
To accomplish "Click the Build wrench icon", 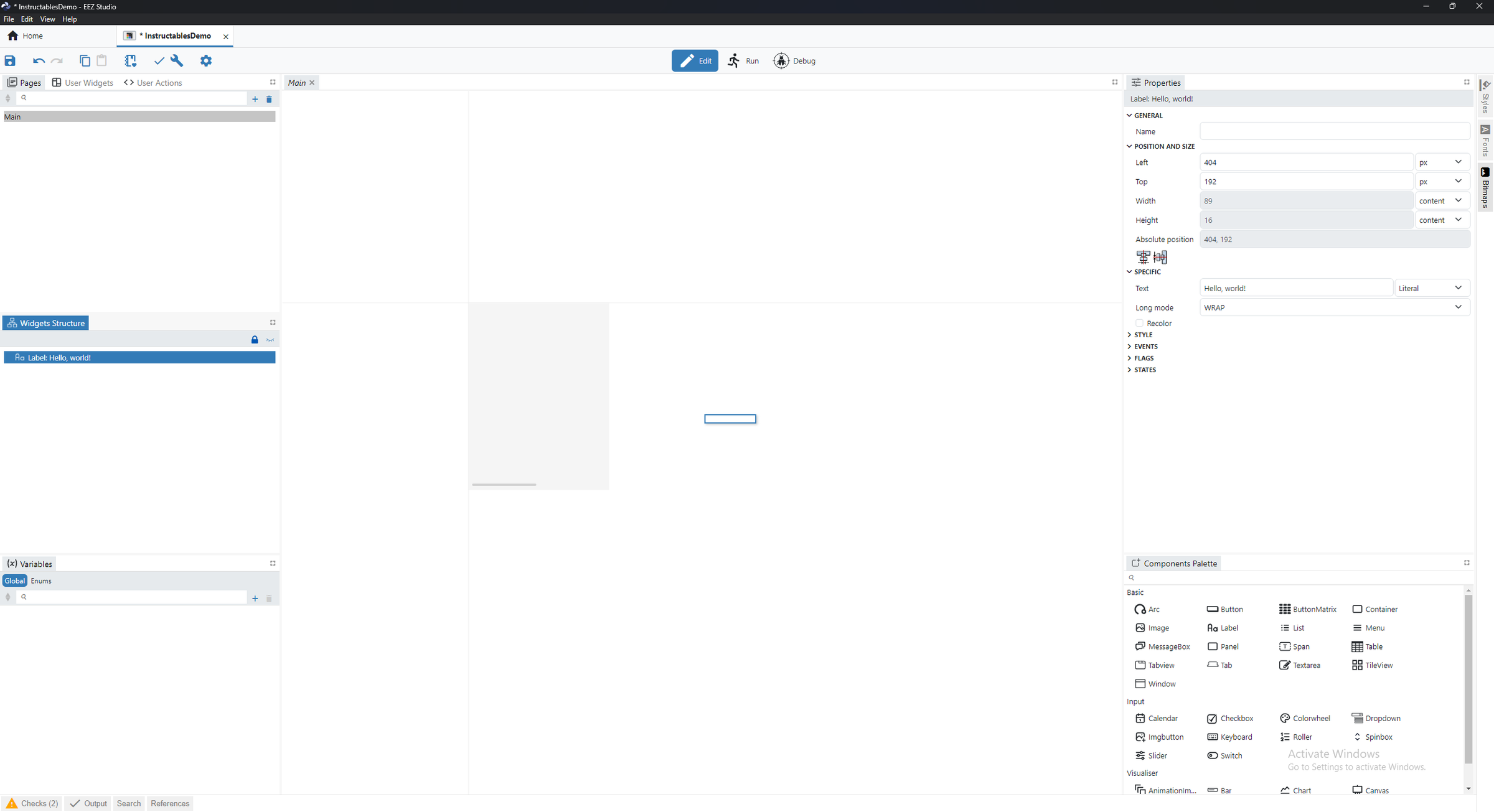I will pyautogui.click(x=177, y=60).
